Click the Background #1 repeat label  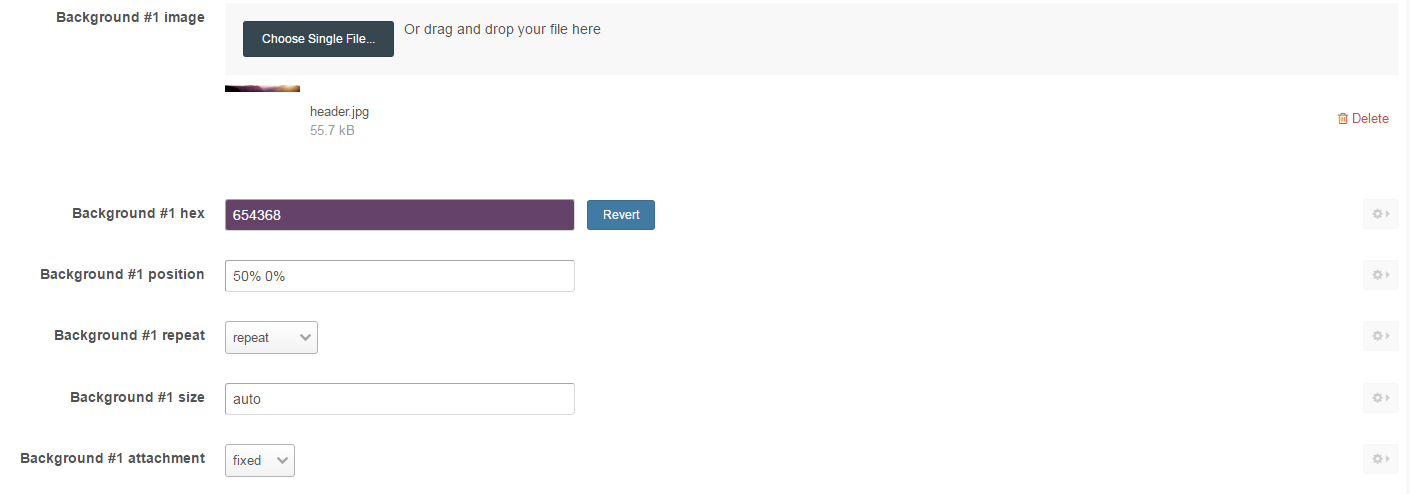click(x=129, y=335)
